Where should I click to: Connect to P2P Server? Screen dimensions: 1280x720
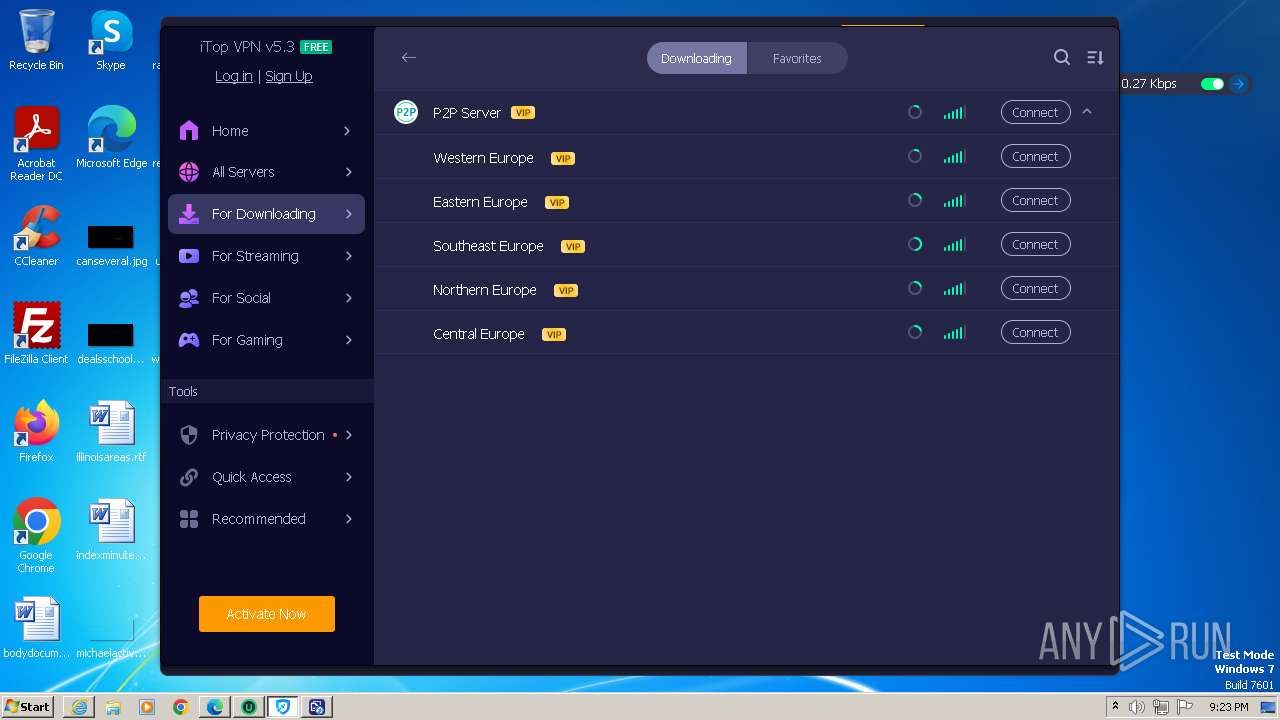1035,112
